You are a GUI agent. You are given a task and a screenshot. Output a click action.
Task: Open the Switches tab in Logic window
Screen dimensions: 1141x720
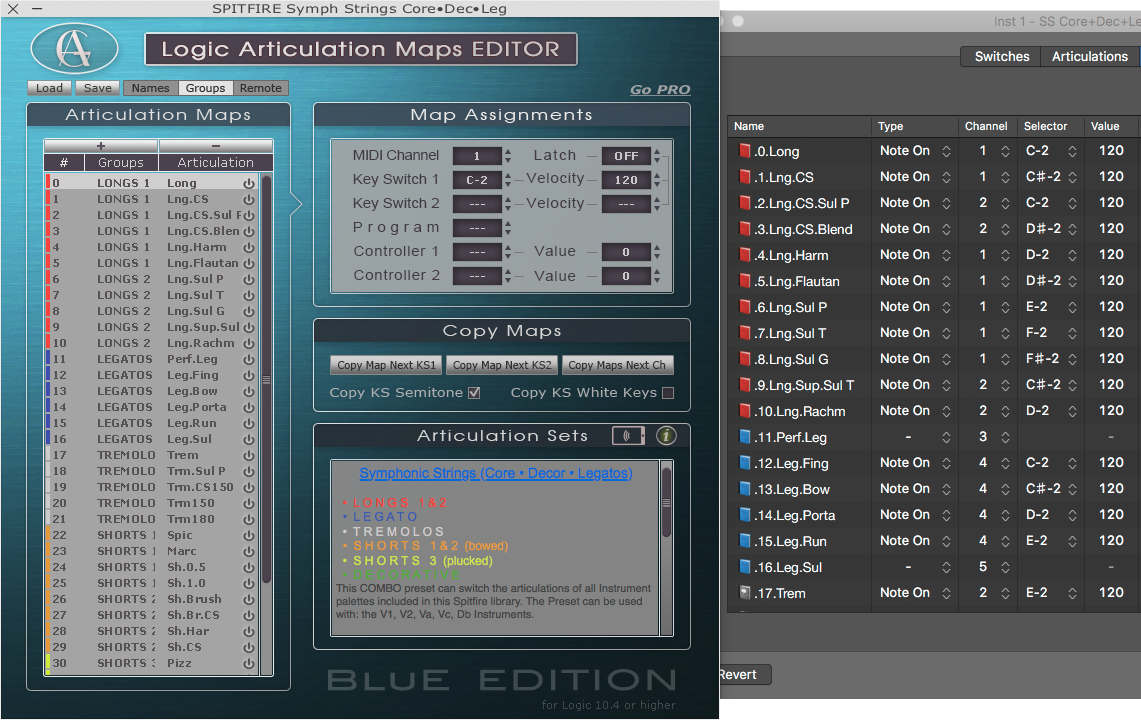point(1001,57)
